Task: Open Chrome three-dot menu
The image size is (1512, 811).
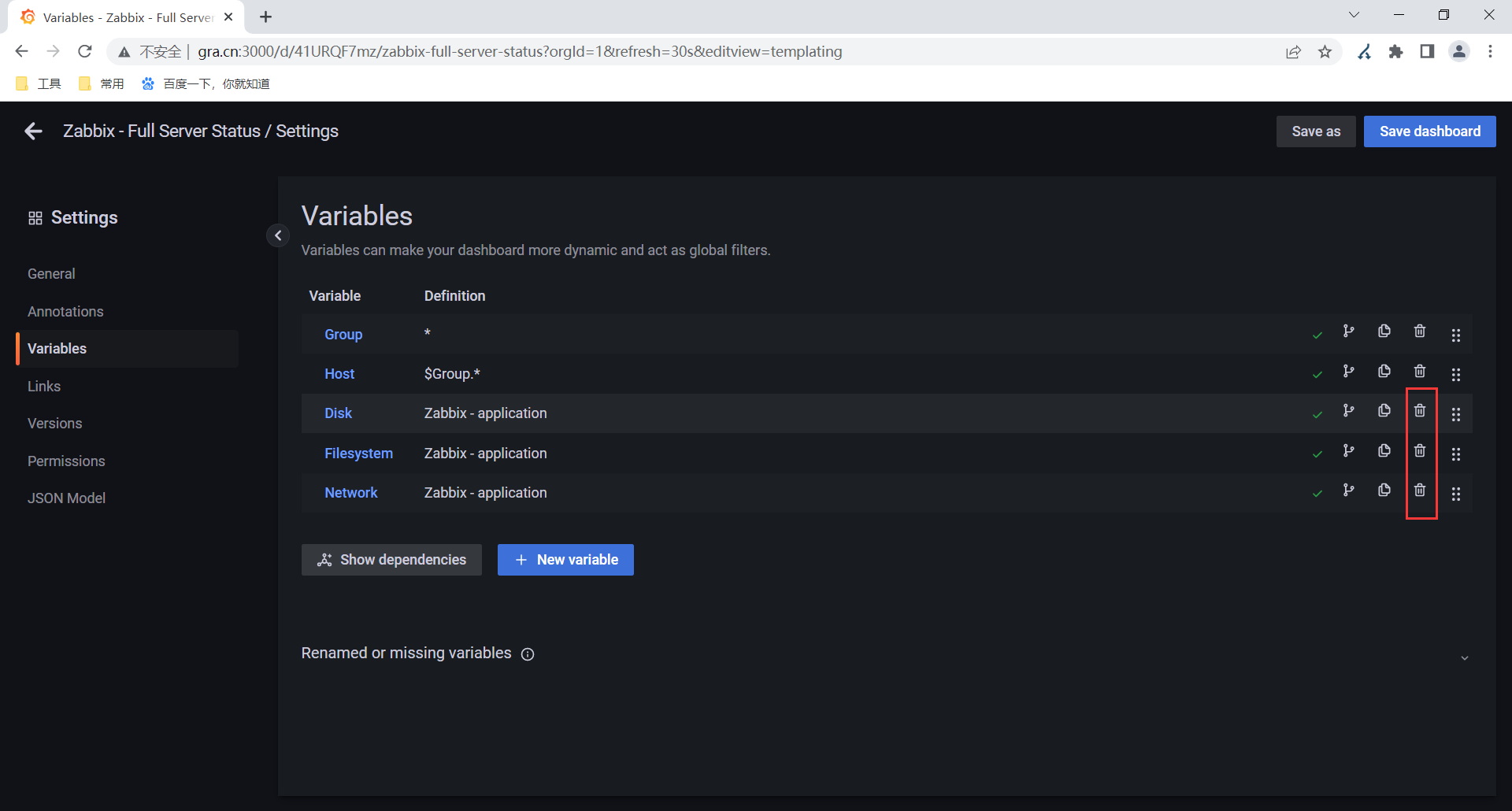Action: [1490, 52]
